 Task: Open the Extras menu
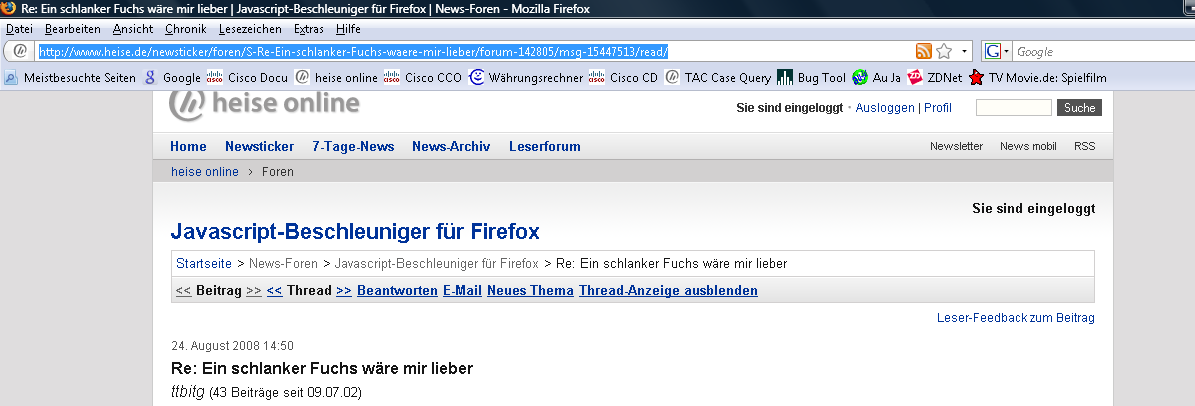[x=309, y=29]
